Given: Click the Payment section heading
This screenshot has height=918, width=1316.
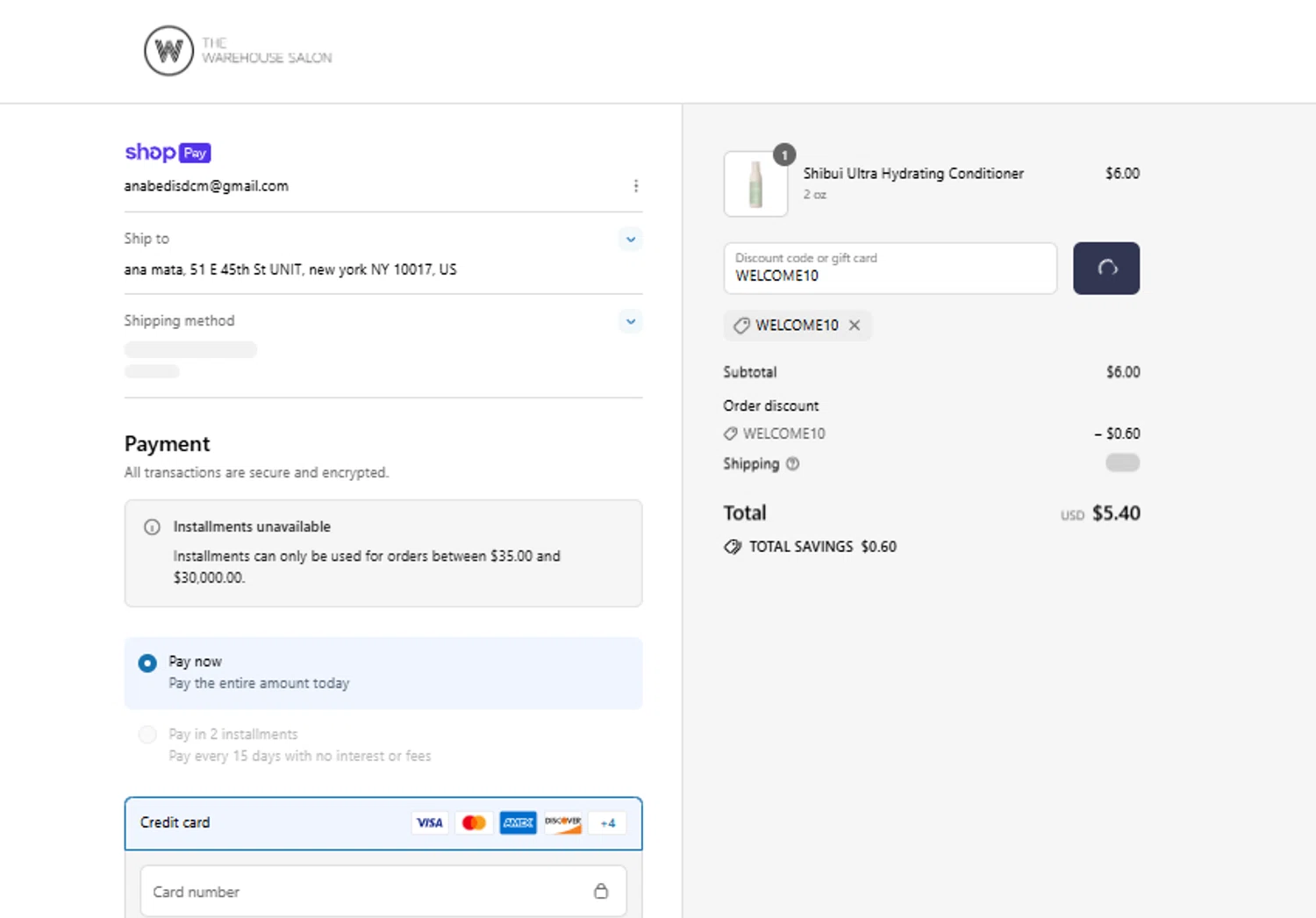Looking at the screenshot, I should [168, 444].
